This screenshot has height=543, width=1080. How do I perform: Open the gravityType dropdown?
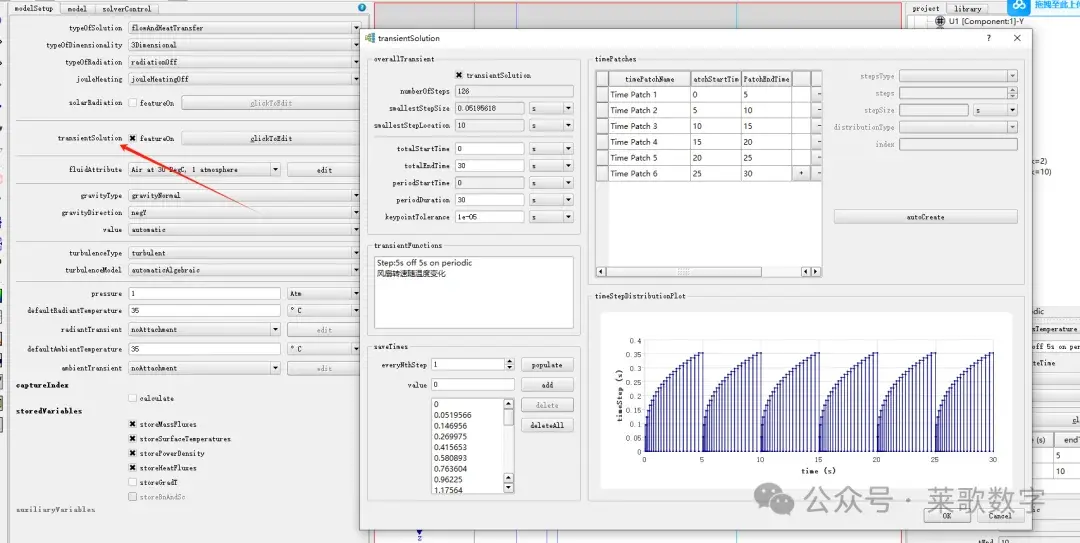[x=245, y=196]
